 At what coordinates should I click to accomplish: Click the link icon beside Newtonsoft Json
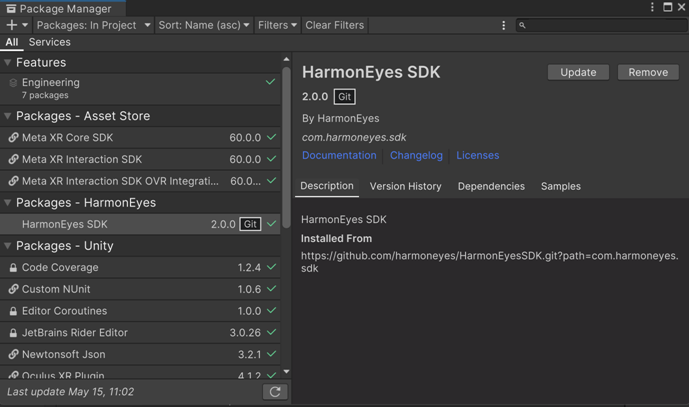click(x=13, y=354)
